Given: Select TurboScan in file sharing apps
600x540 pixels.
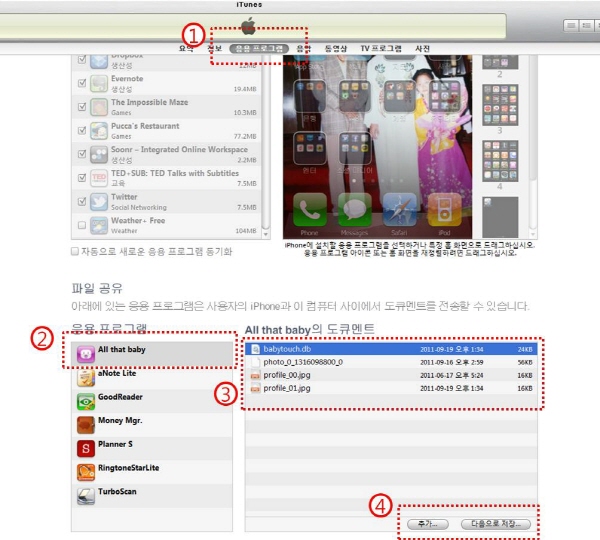Looking at the screenshot, I should tap(152, 496).
